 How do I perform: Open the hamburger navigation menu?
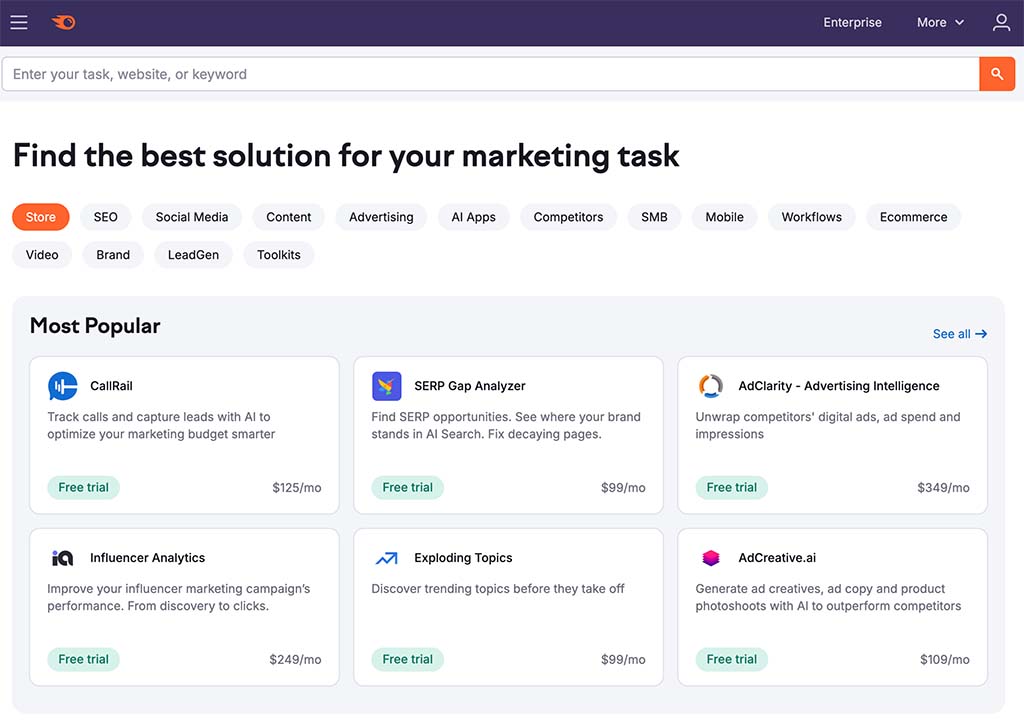(x=18, y=22)
